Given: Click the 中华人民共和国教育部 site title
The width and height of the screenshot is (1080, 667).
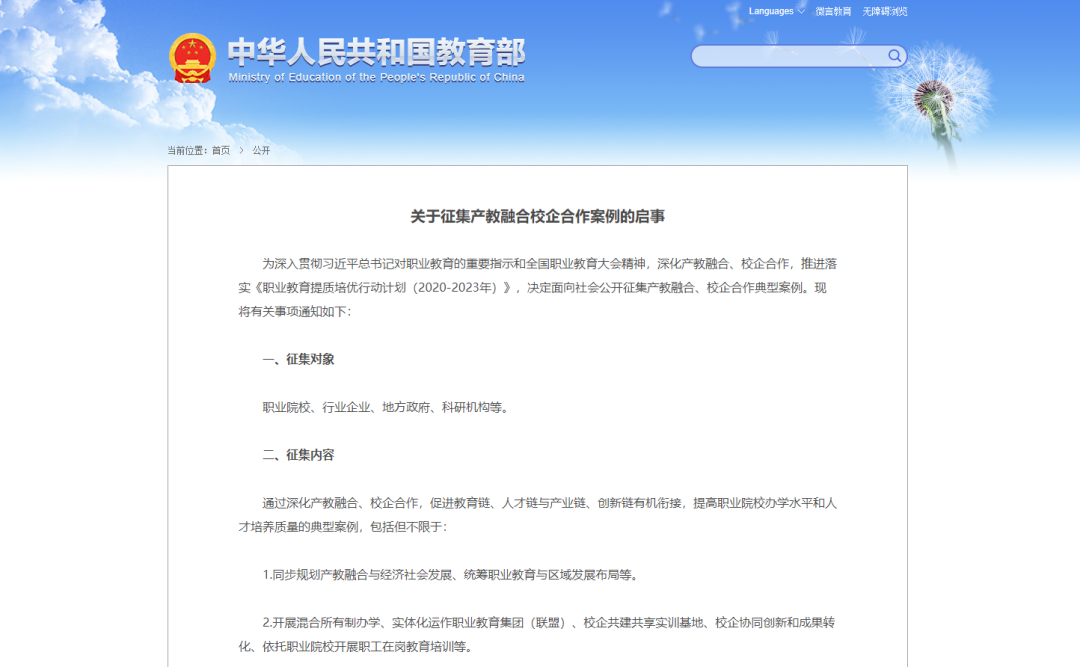Looking at the screenshot, I should [376, 52].
